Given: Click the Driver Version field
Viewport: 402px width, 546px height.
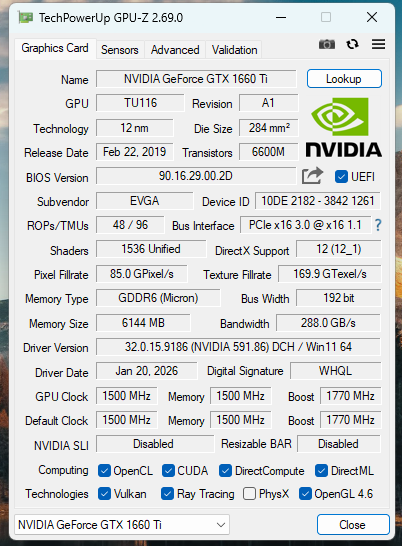Looking at the screenshot, I should pos(238,347).
